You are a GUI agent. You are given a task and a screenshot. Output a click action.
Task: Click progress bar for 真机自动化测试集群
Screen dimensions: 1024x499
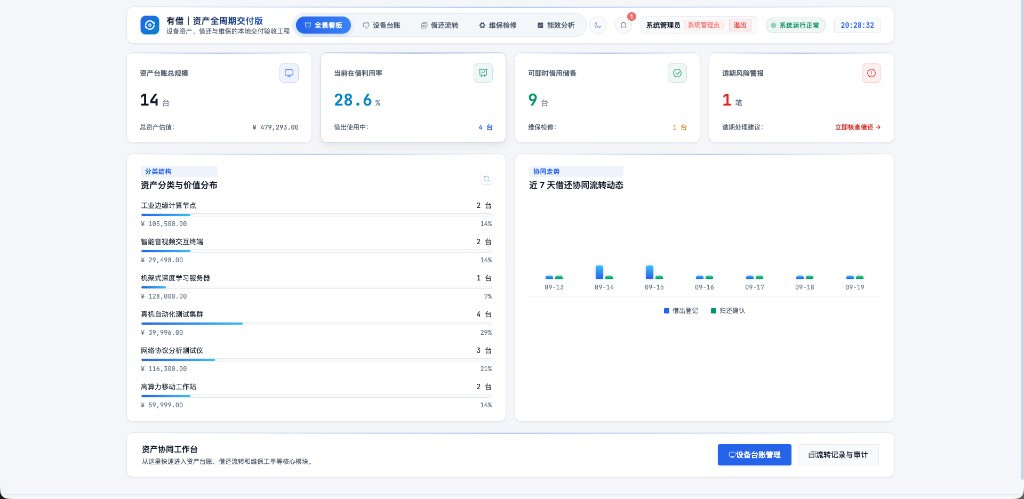tap(316, 323)
